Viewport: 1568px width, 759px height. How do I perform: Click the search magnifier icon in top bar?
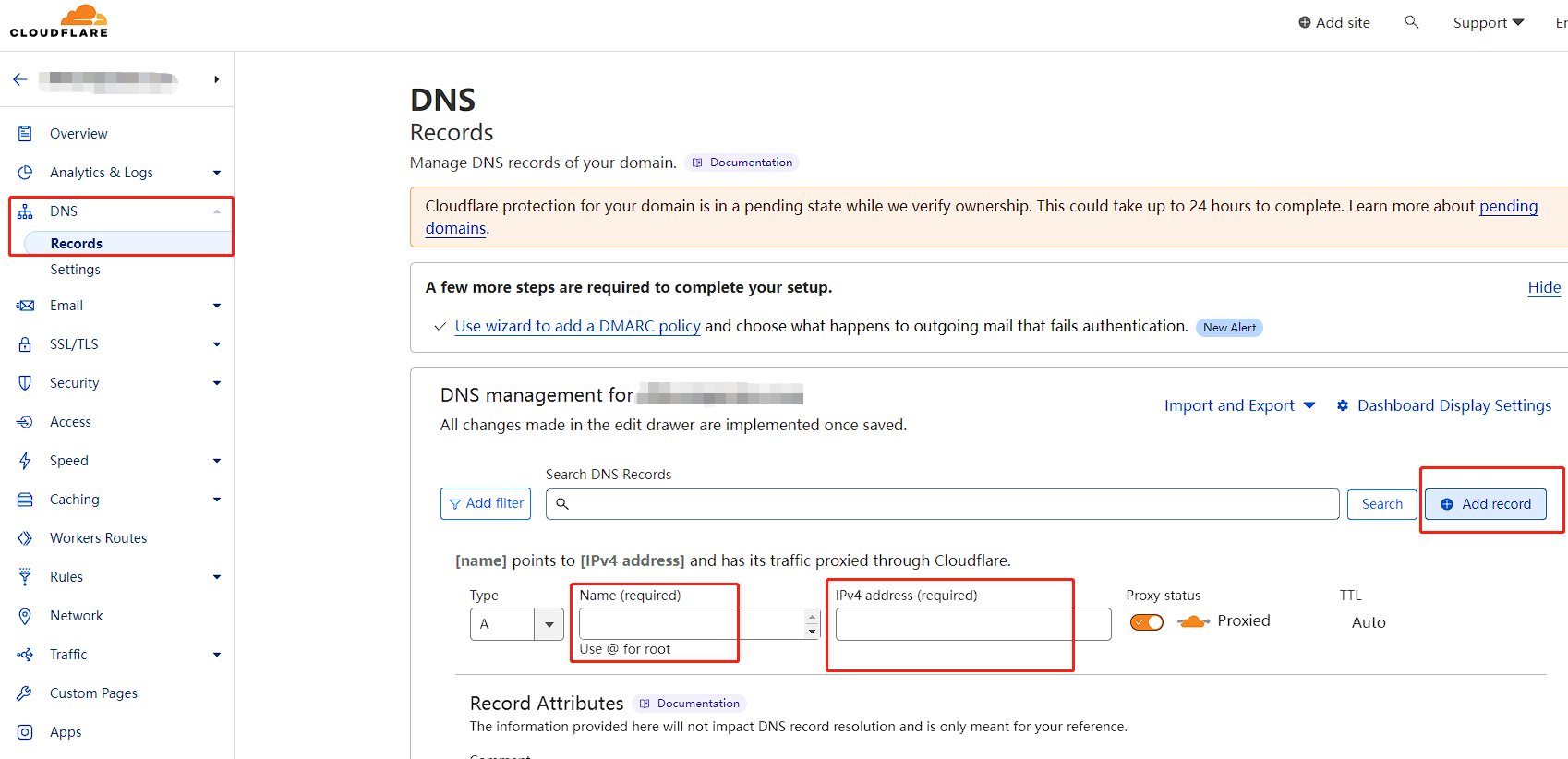point(1412,21)
